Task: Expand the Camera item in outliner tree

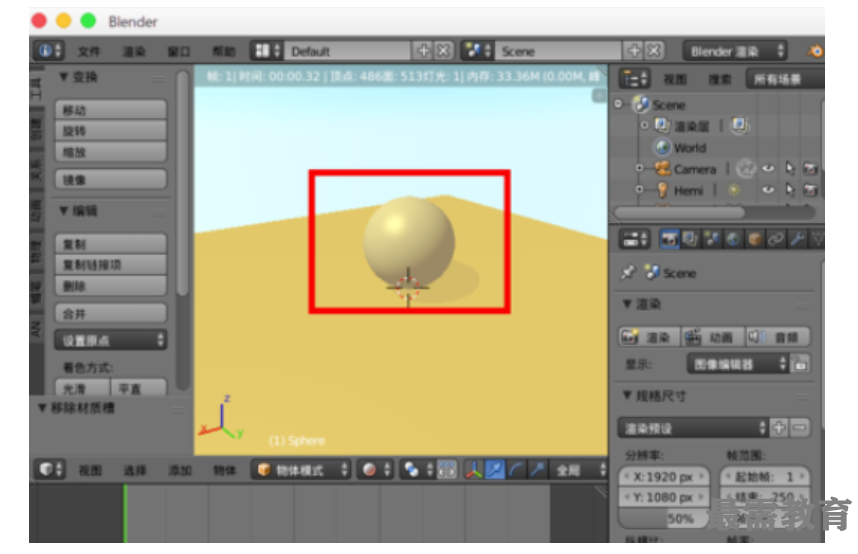Action: pyautogui.click(x=639, y=169)
